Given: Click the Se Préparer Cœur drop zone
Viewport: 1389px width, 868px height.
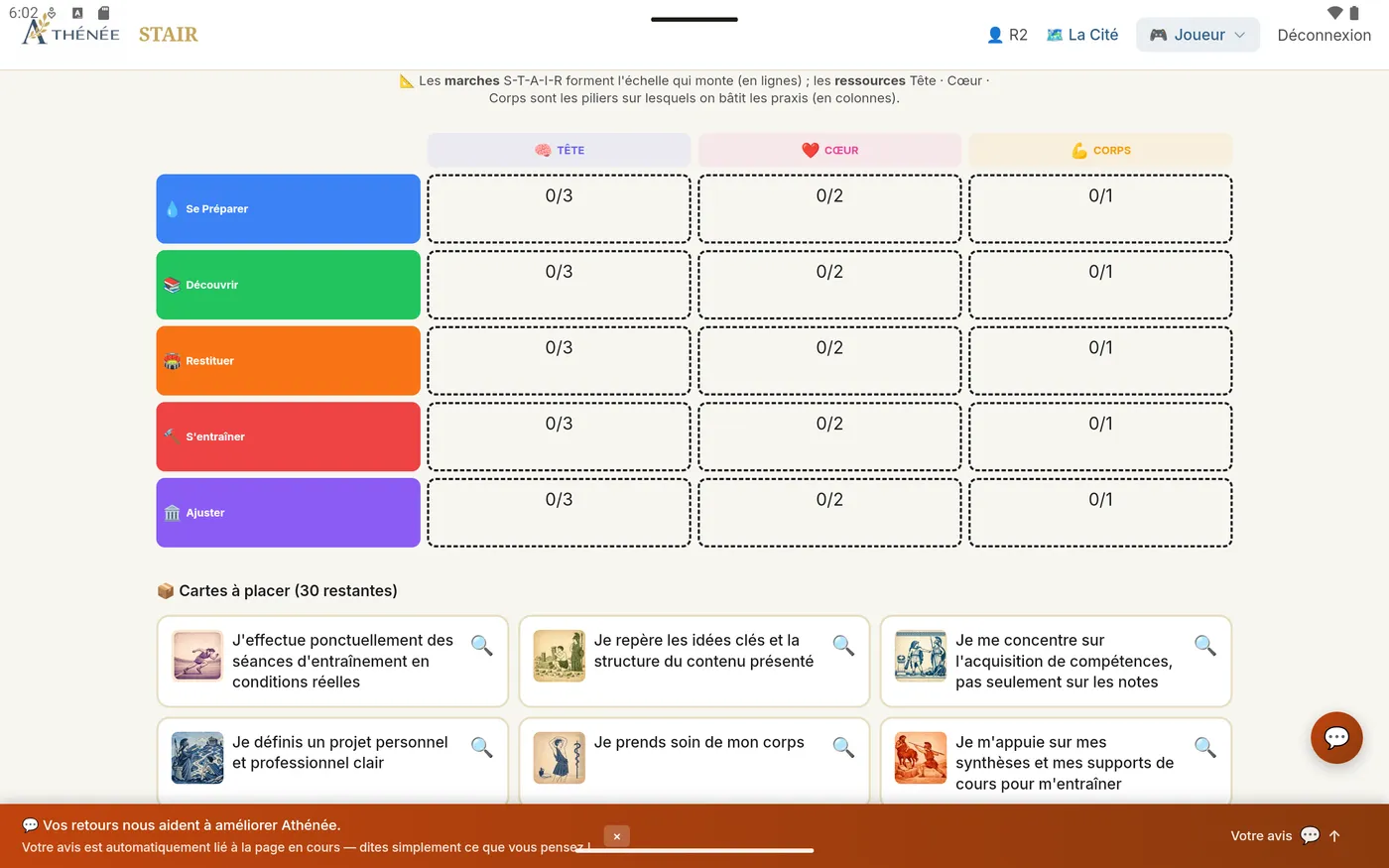Looking at the screenshot, I should pos(830,208).
